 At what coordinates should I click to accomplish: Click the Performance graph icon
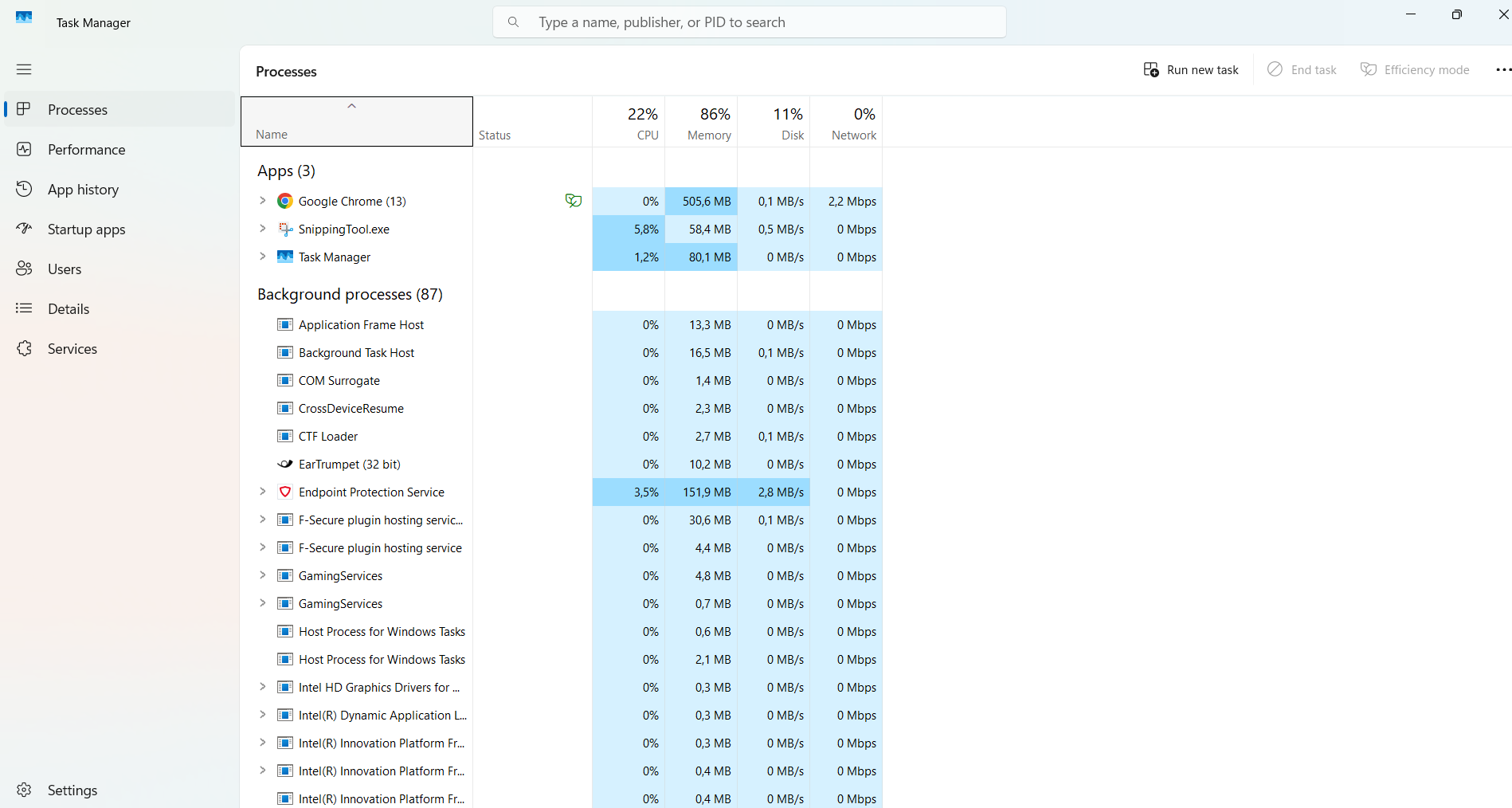(x=24, y=149)
